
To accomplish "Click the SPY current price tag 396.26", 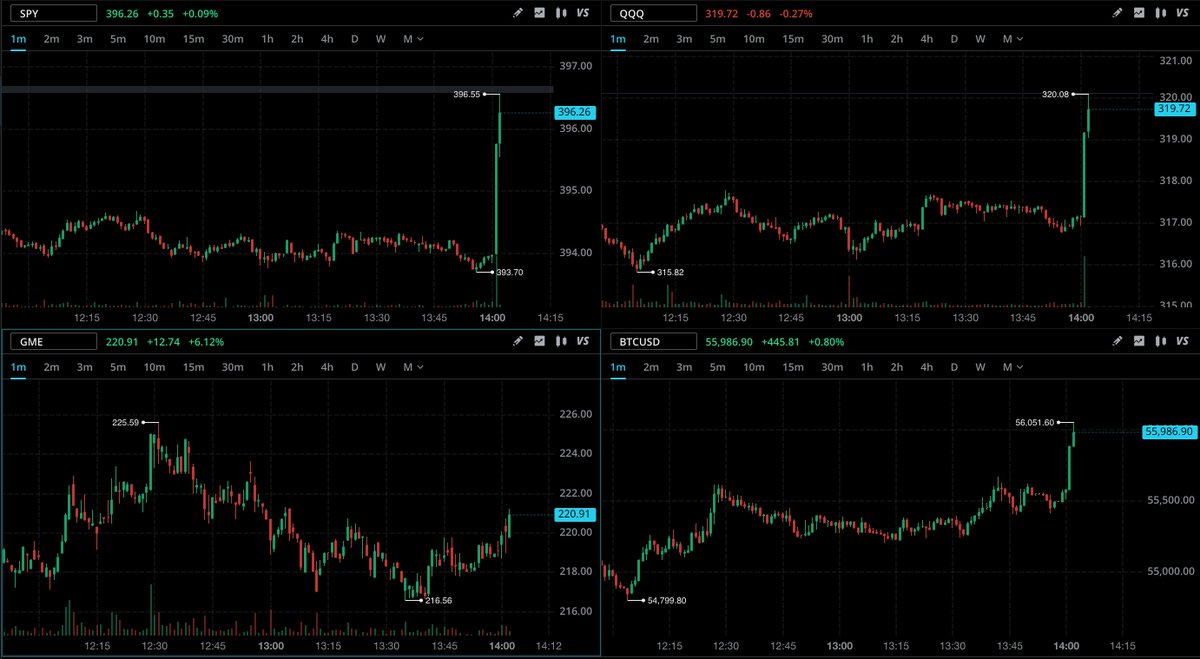I will click(574, 113).
